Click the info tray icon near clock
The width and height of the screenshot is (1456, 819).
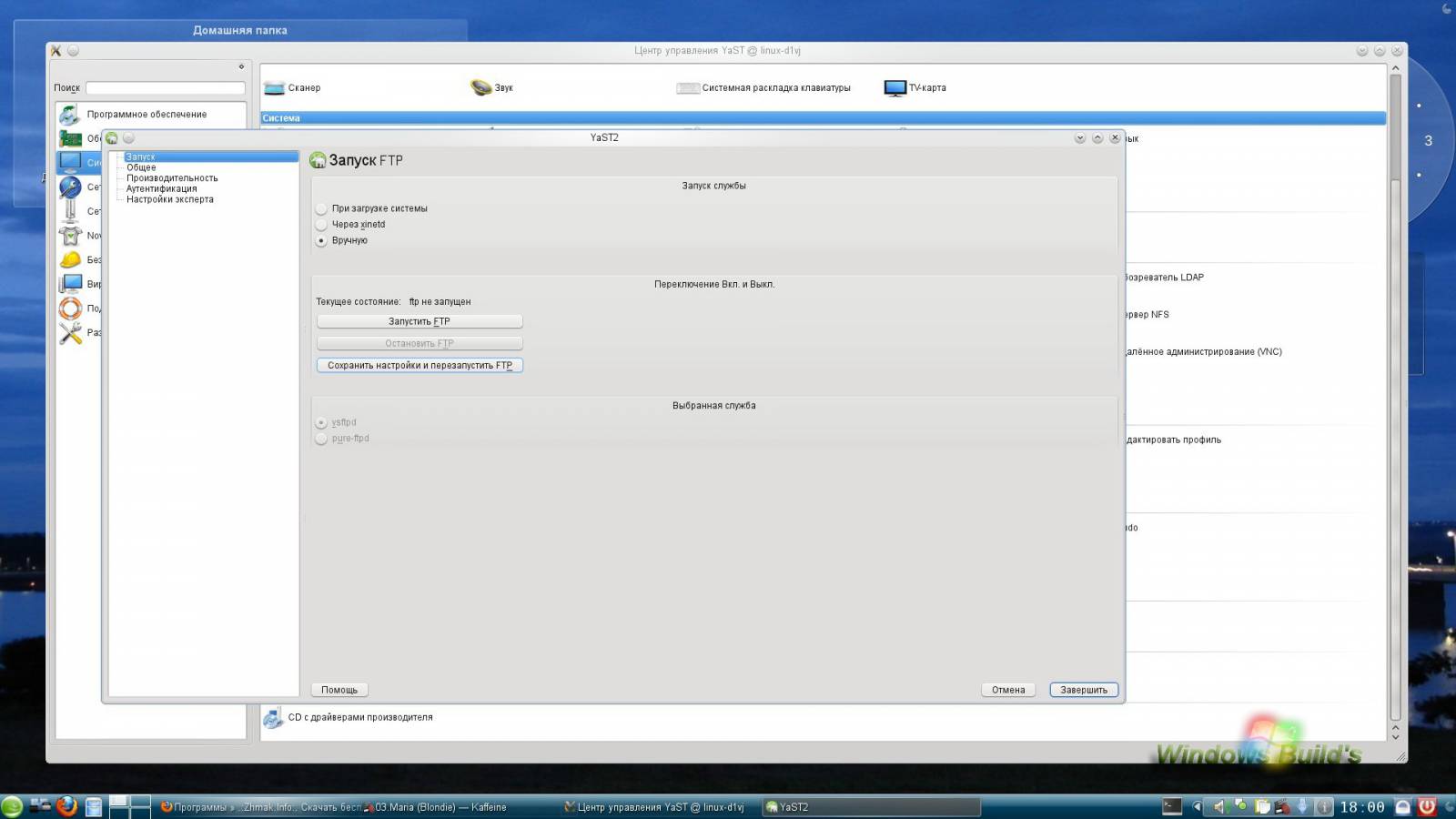(1324, 807)
